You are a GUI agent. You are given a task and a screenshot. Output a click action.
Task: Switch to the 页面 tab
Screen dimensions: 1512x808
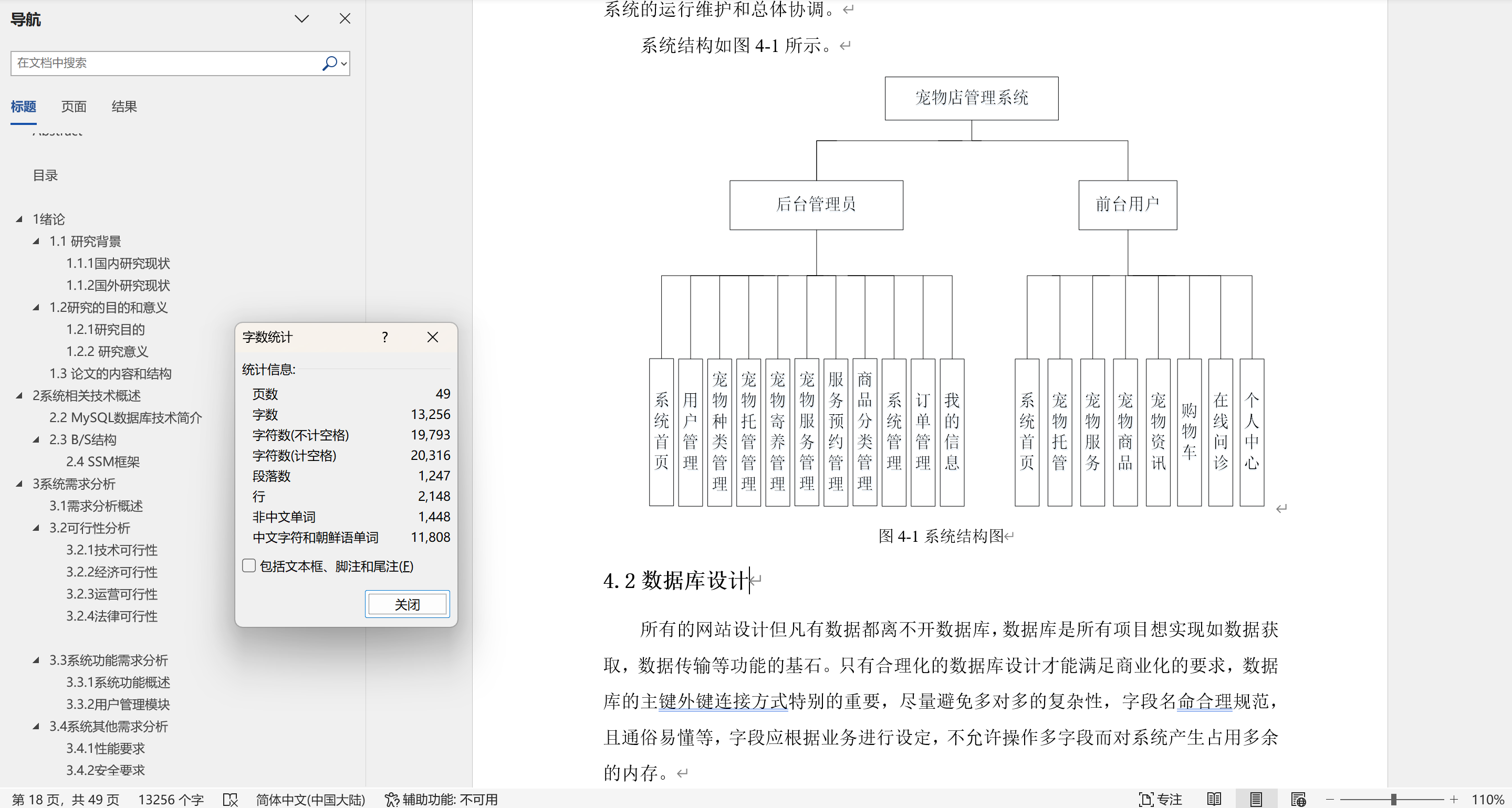tap(74, 107)
